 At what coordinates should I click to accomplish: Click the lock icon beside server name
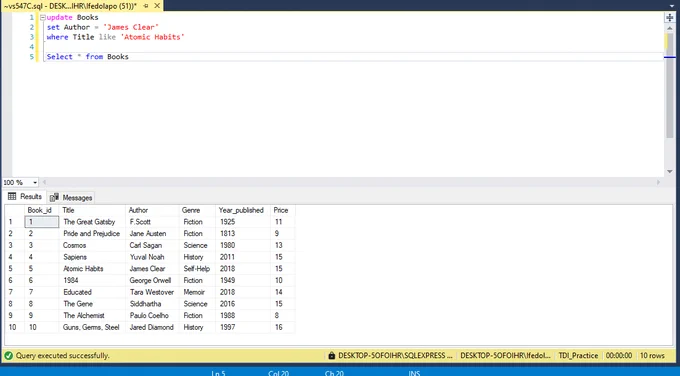[x=331, y=356]
